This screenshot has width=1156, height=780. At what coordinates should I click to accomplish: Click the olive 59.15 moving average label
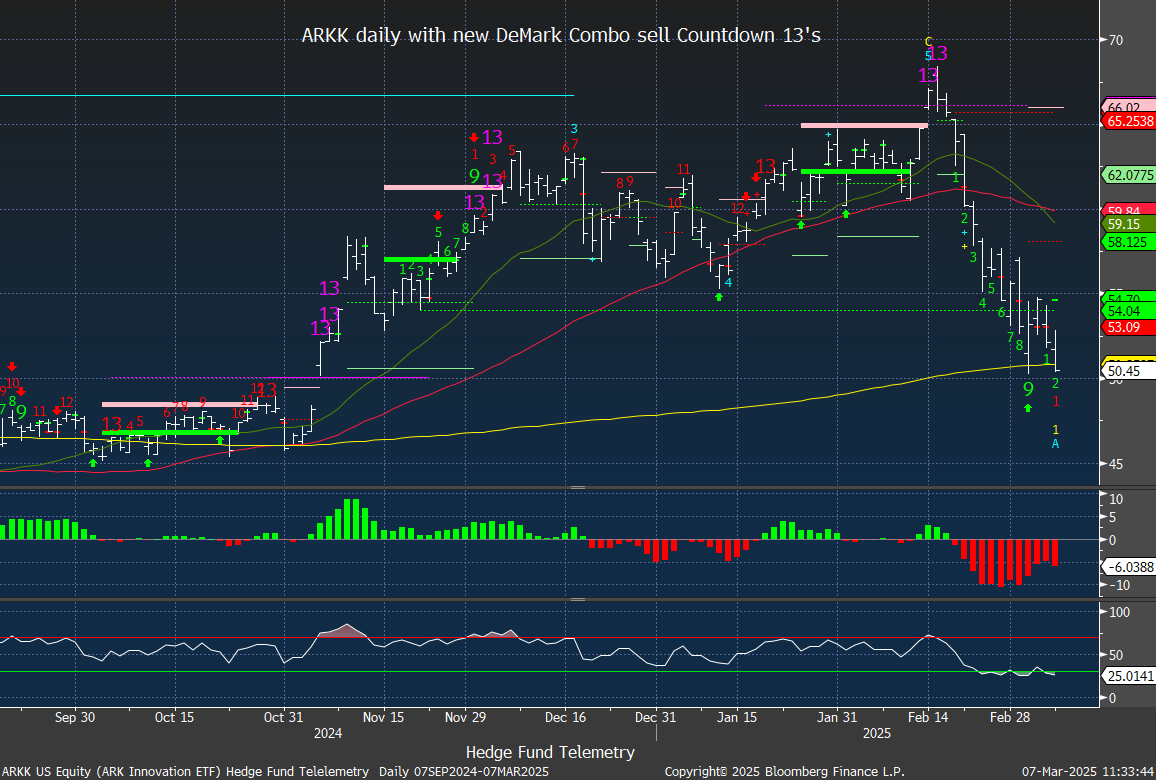1129,224
